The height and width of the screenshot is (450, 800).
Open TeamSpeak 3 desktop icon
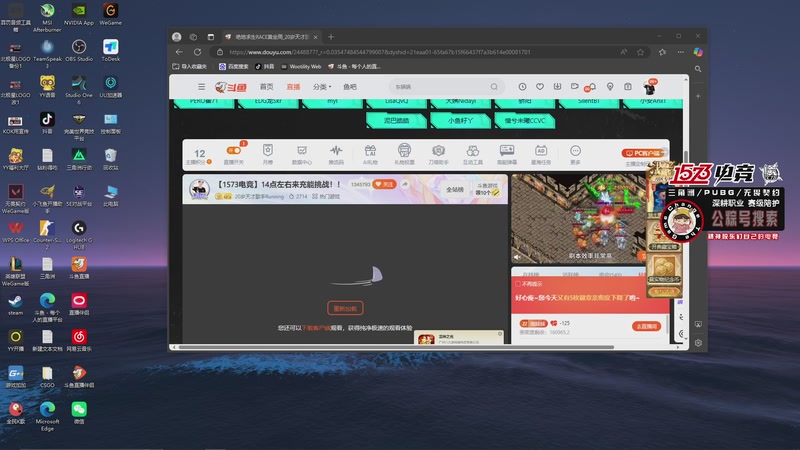[47, 54]
